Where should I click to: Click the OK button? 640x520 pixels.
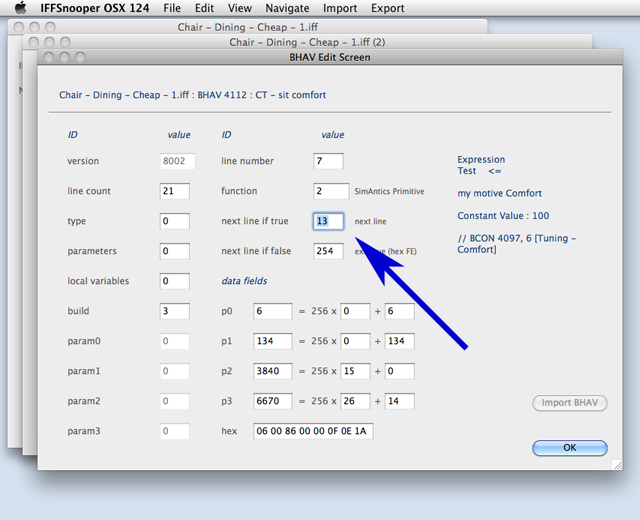[x=569, y=448]
